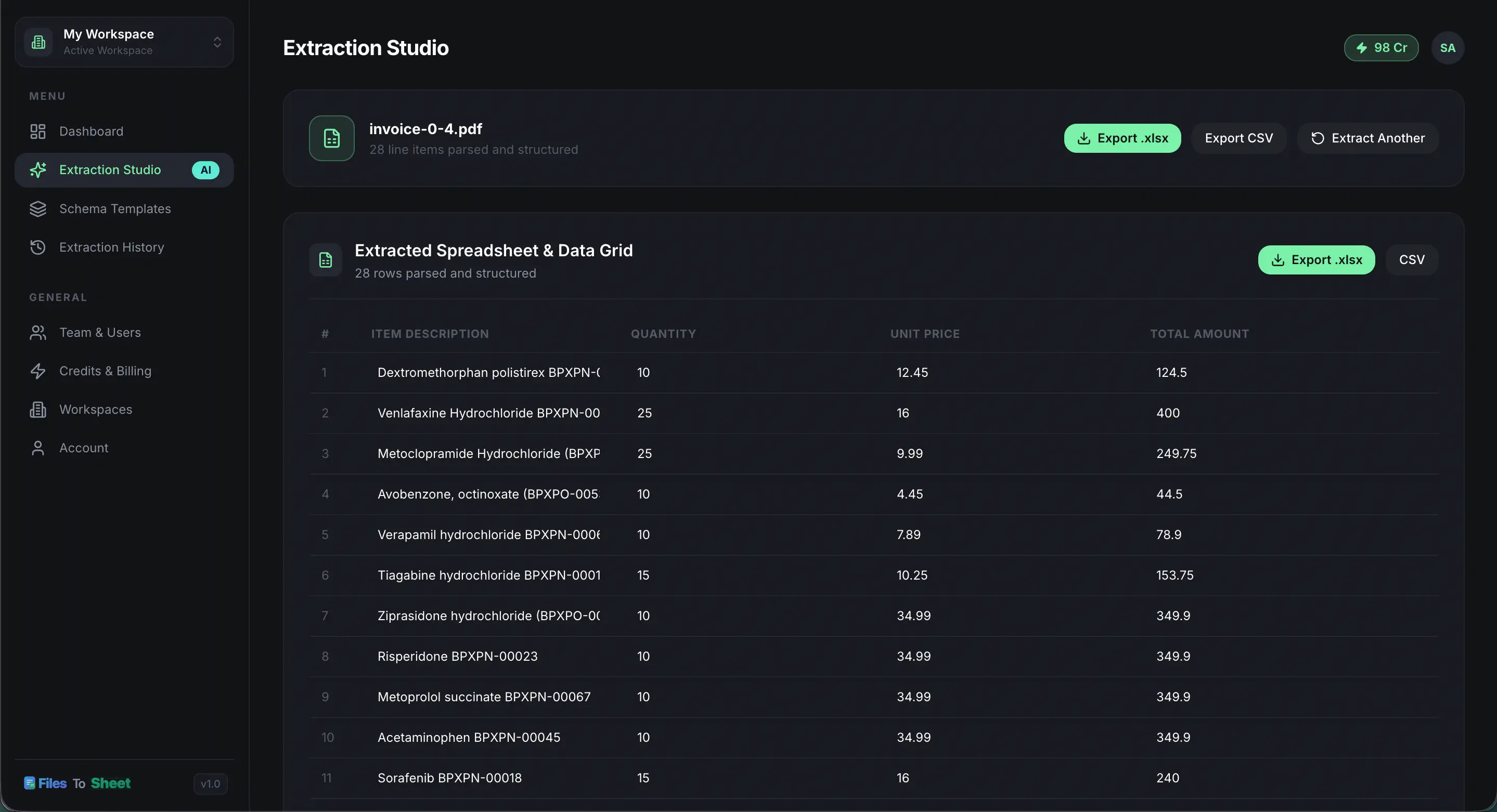Image resolution: width=1497 pixels, height=812 pixels.
Task: Click download icon in header Export .xlsx
Action: tap(1083, 138)
